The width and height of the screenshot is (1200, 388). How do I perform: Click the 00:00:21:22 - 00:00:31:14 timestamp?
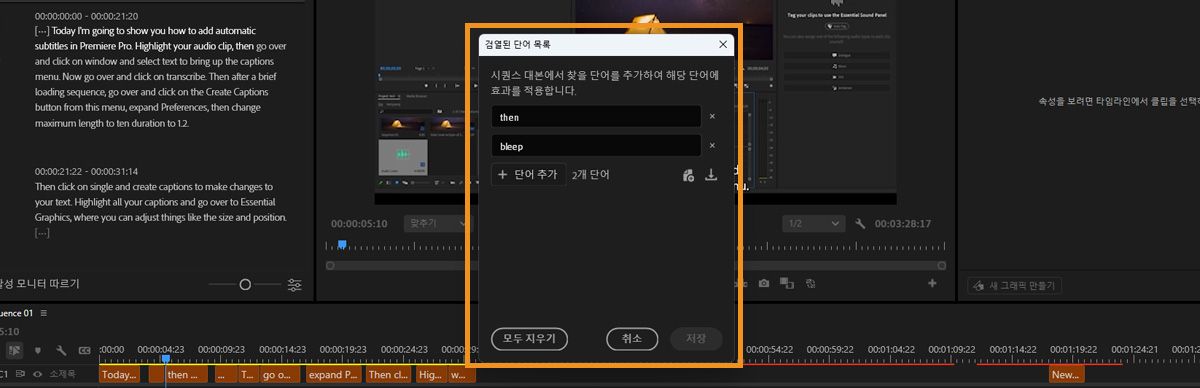[x=86, y=172]
